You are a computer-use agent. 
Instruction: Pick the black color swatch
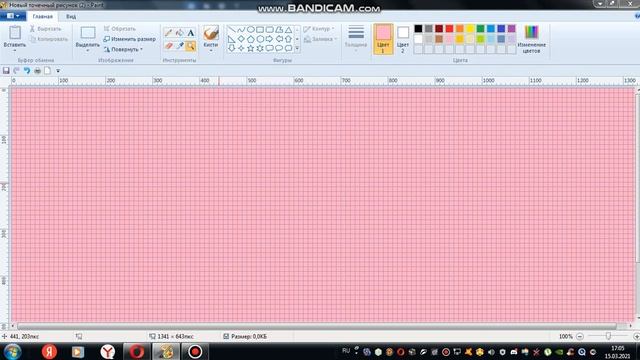[418, 28]
